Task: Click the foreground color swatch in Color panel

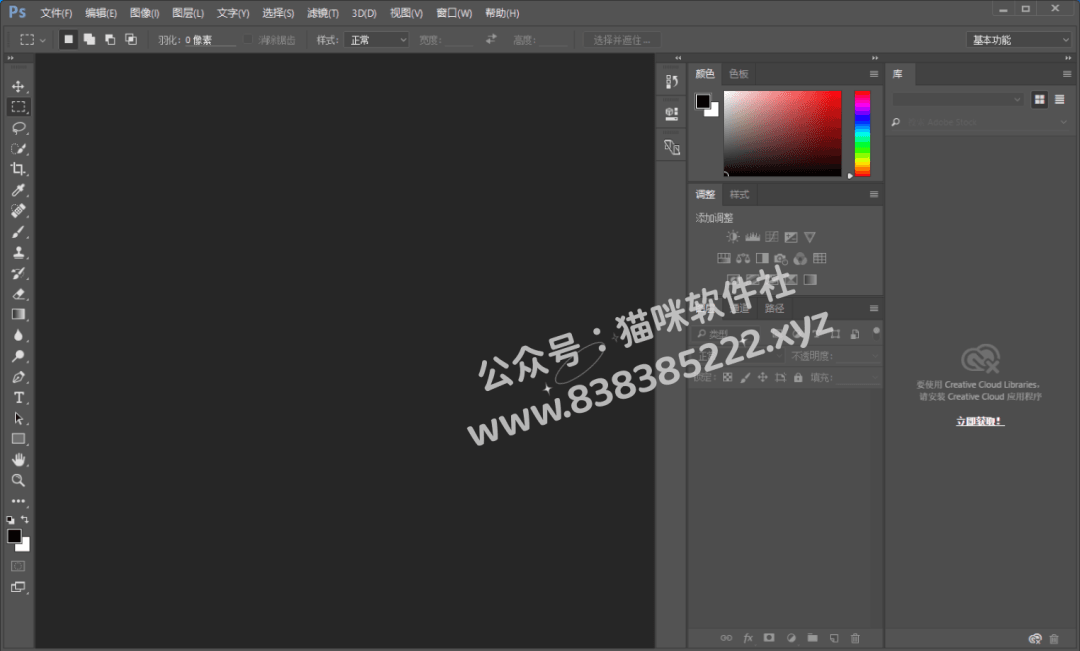Action: (703, 101)
